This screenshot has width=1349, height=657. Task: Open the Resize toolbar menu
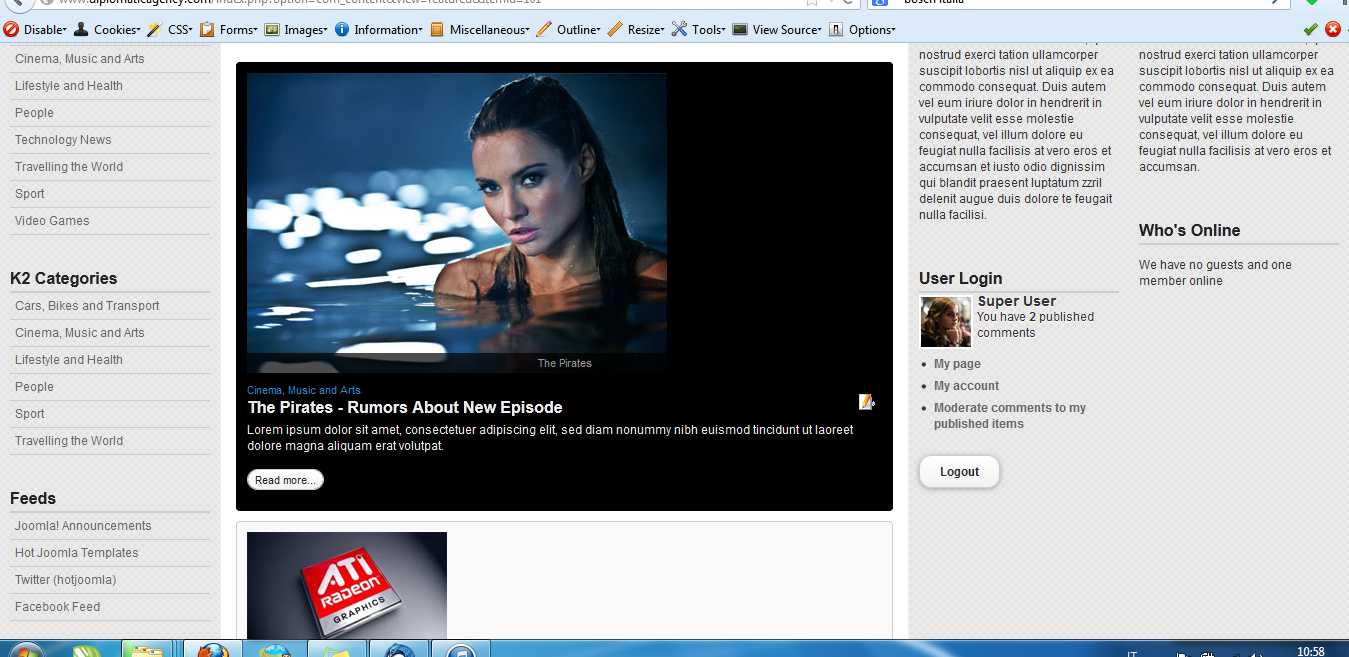(636, 30)
